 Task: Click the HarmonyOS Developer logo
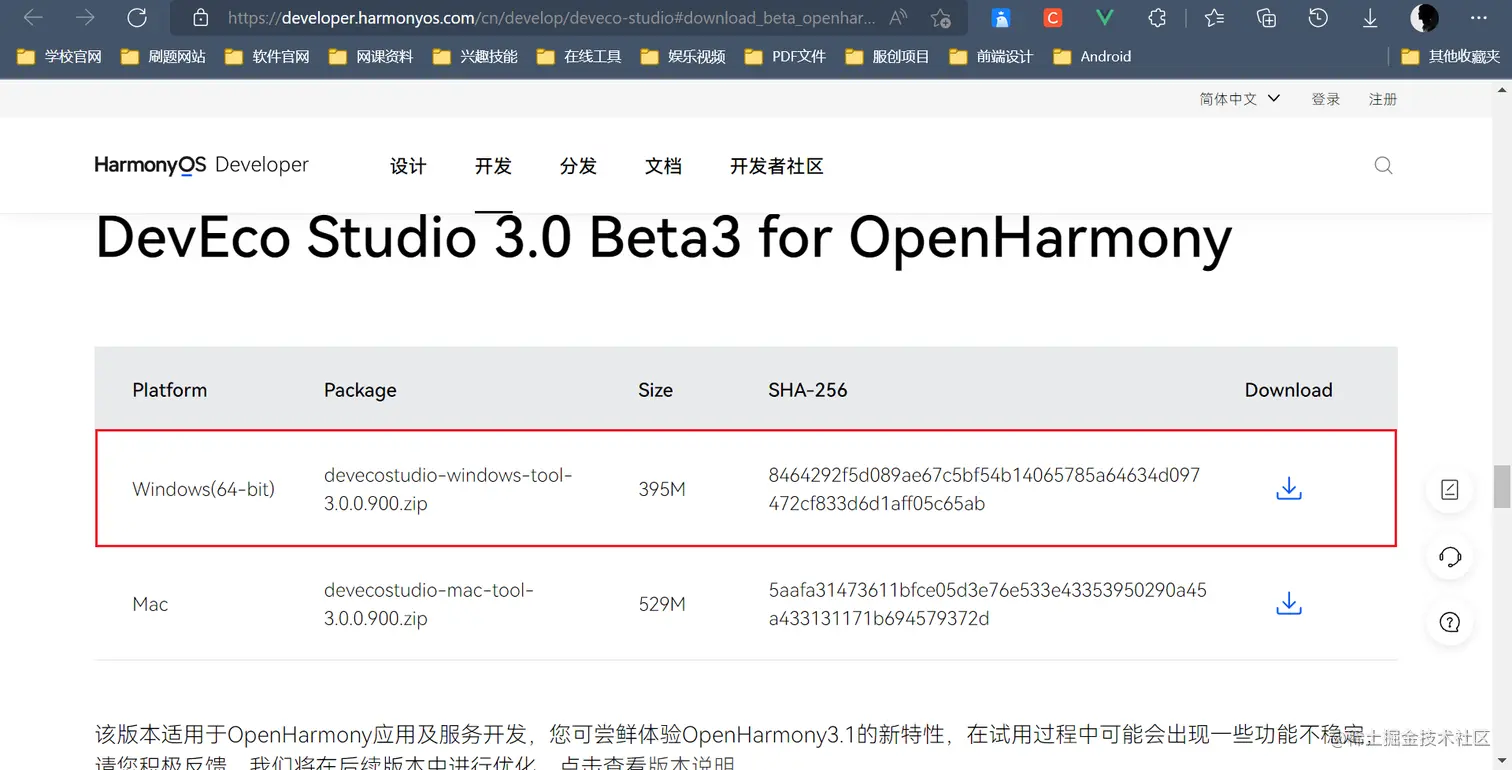tap(201, 165)
